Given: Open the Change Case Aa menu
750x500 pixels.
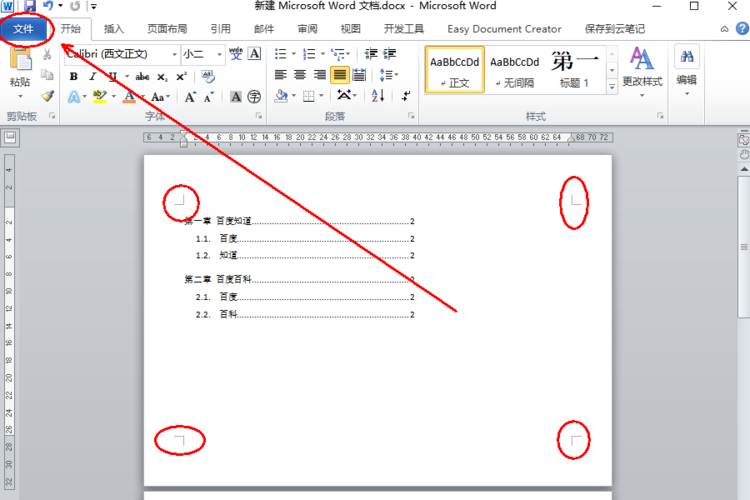Looking at the screenshot, I should click(160, 97).
